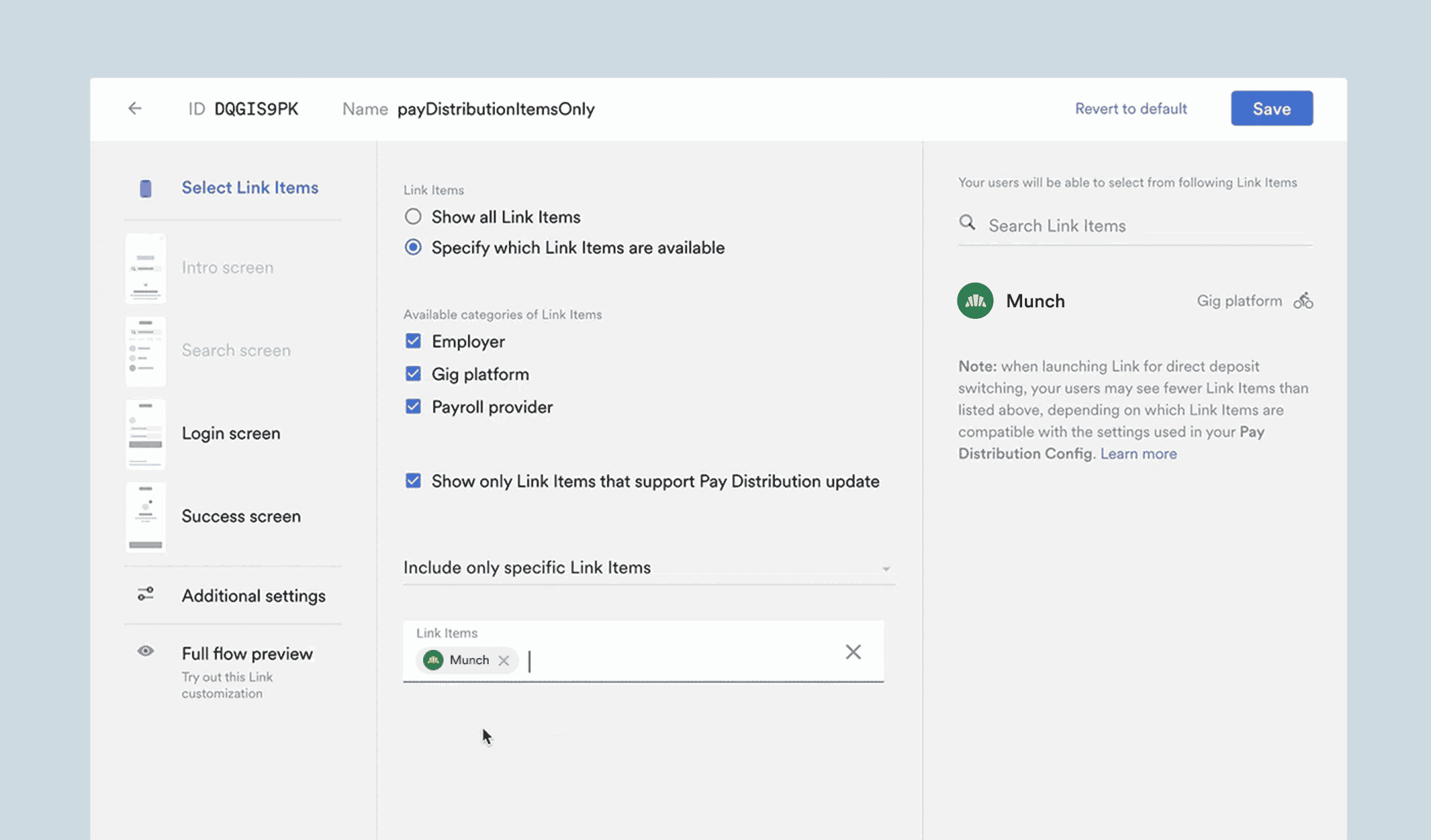Open Full flow preview
1431x840 pixels.
click(x=247, y=654)
